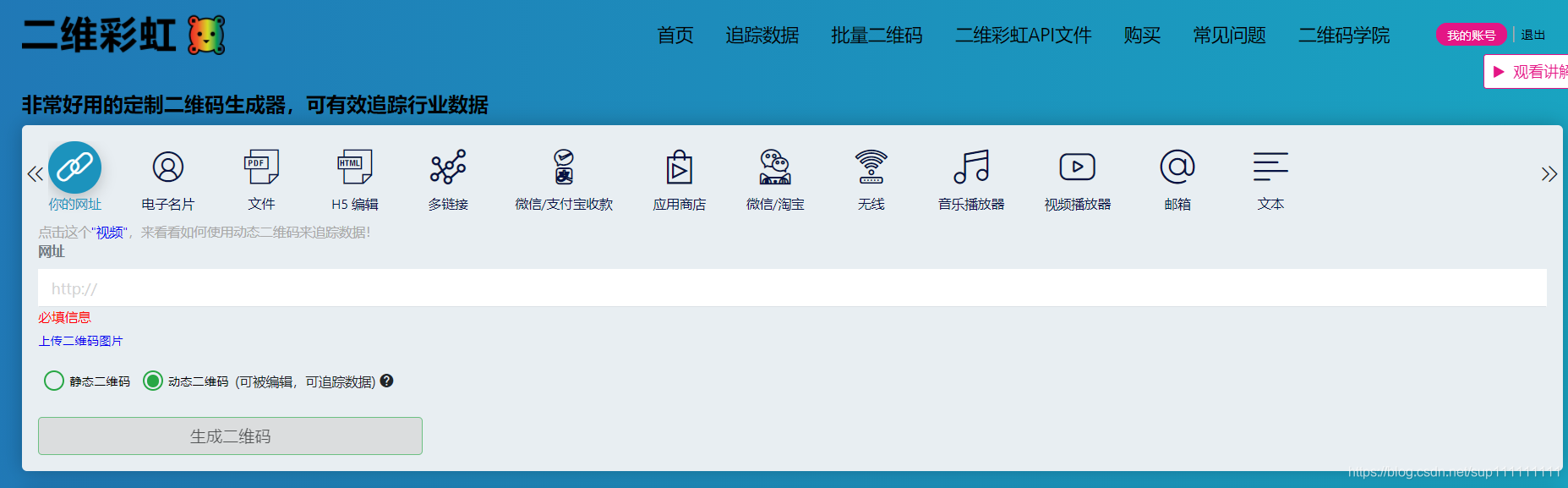Open the 常见问题 menu item

(x=1229, y=36)
